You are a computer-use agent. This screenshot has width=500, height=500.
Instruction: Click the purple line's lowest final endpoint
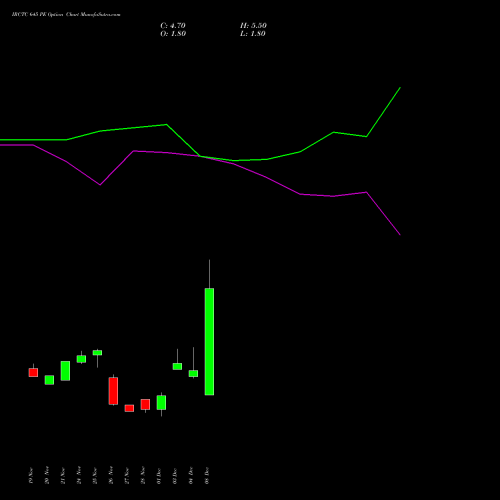pyautogui.click(x=400, y=235)
